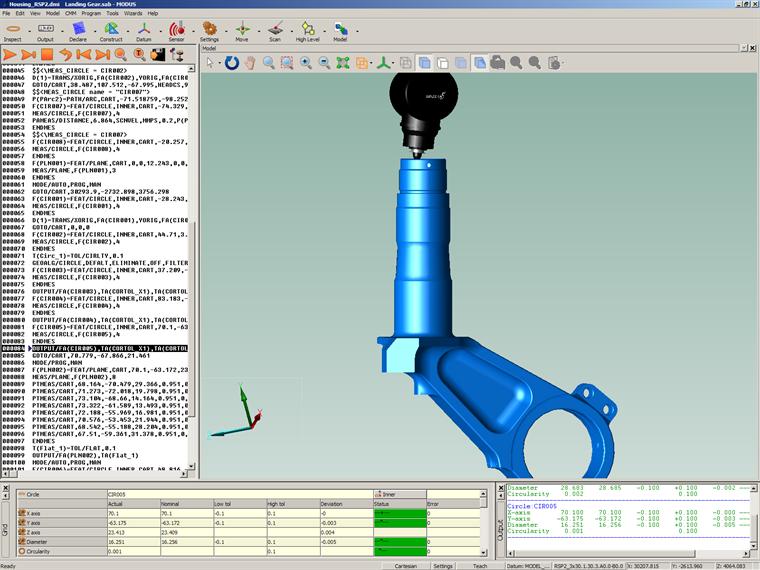The width and height of the screenshot is (760, 570).
Task: Click the green datum axes icon in Model toolbar
Action: (383, 63)
